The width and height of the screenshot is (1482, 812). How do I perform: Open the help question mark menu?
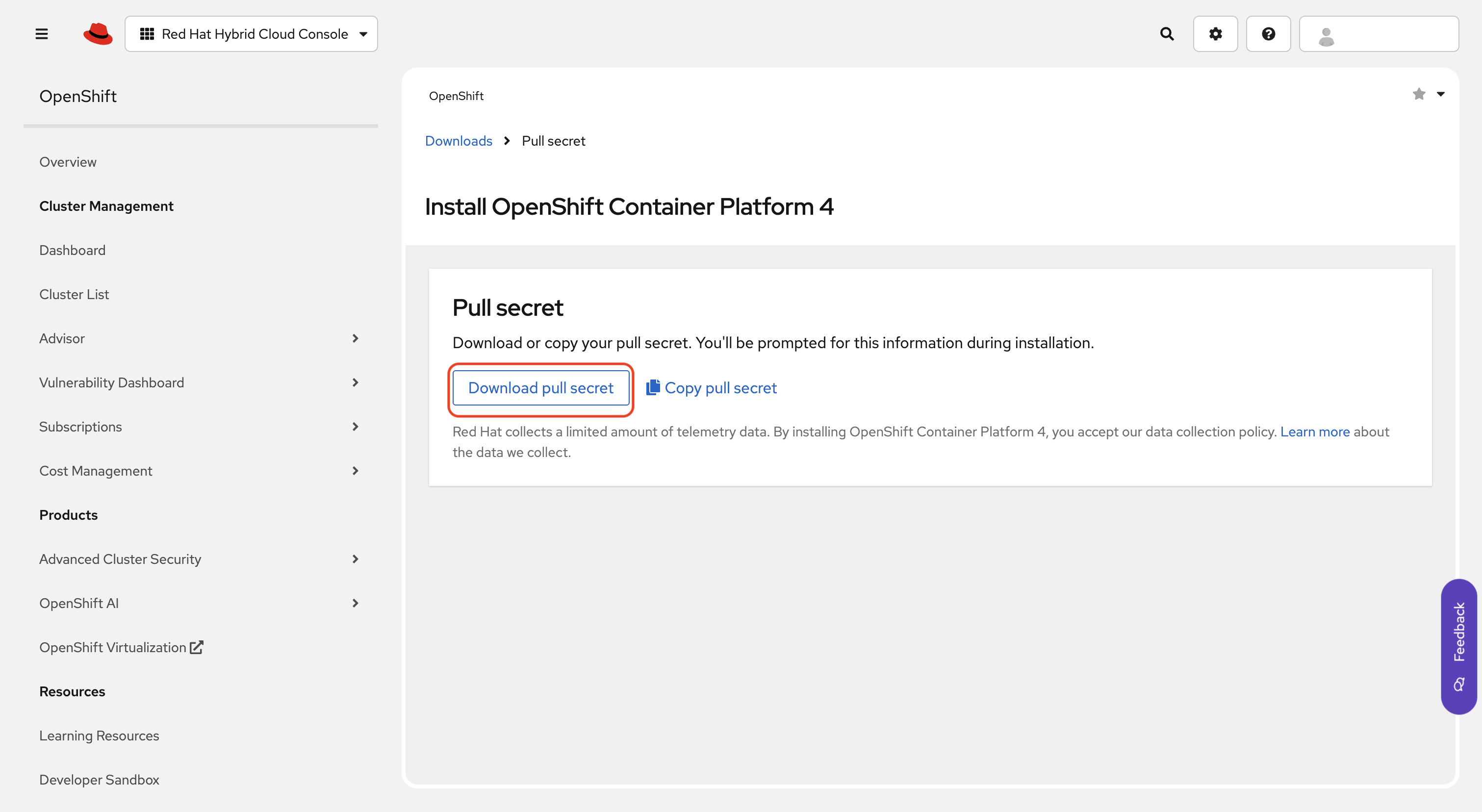[1268, 34]
